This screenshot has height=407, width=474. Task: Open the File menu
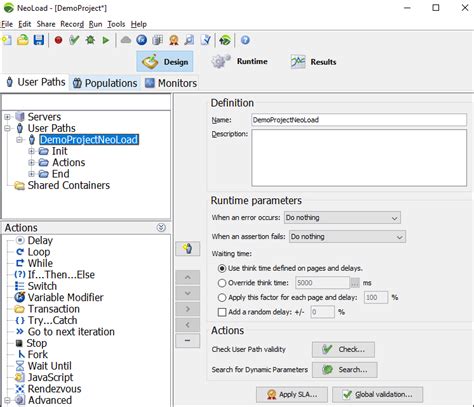[7, 24]
